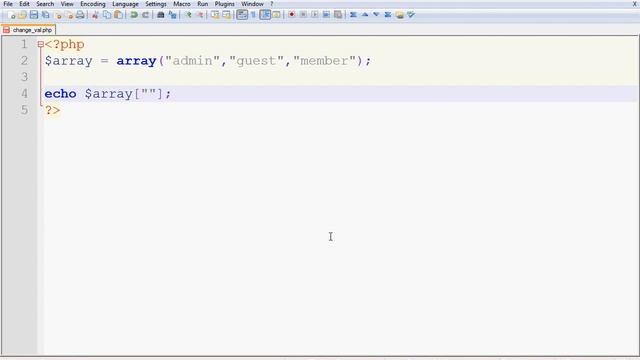Toggle Show All Characters paragraph icon
The image size is (640, 360).
point(253,15)
